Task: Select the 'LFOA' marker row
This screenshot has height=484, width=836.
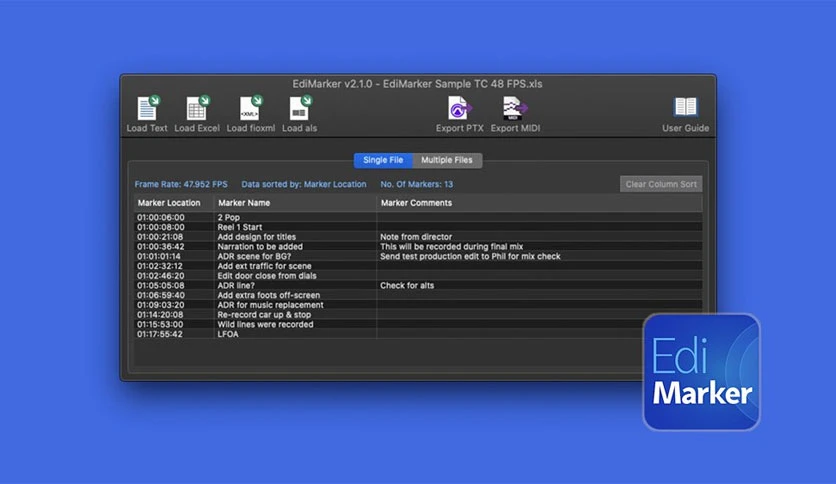Action: coord(418,334)
